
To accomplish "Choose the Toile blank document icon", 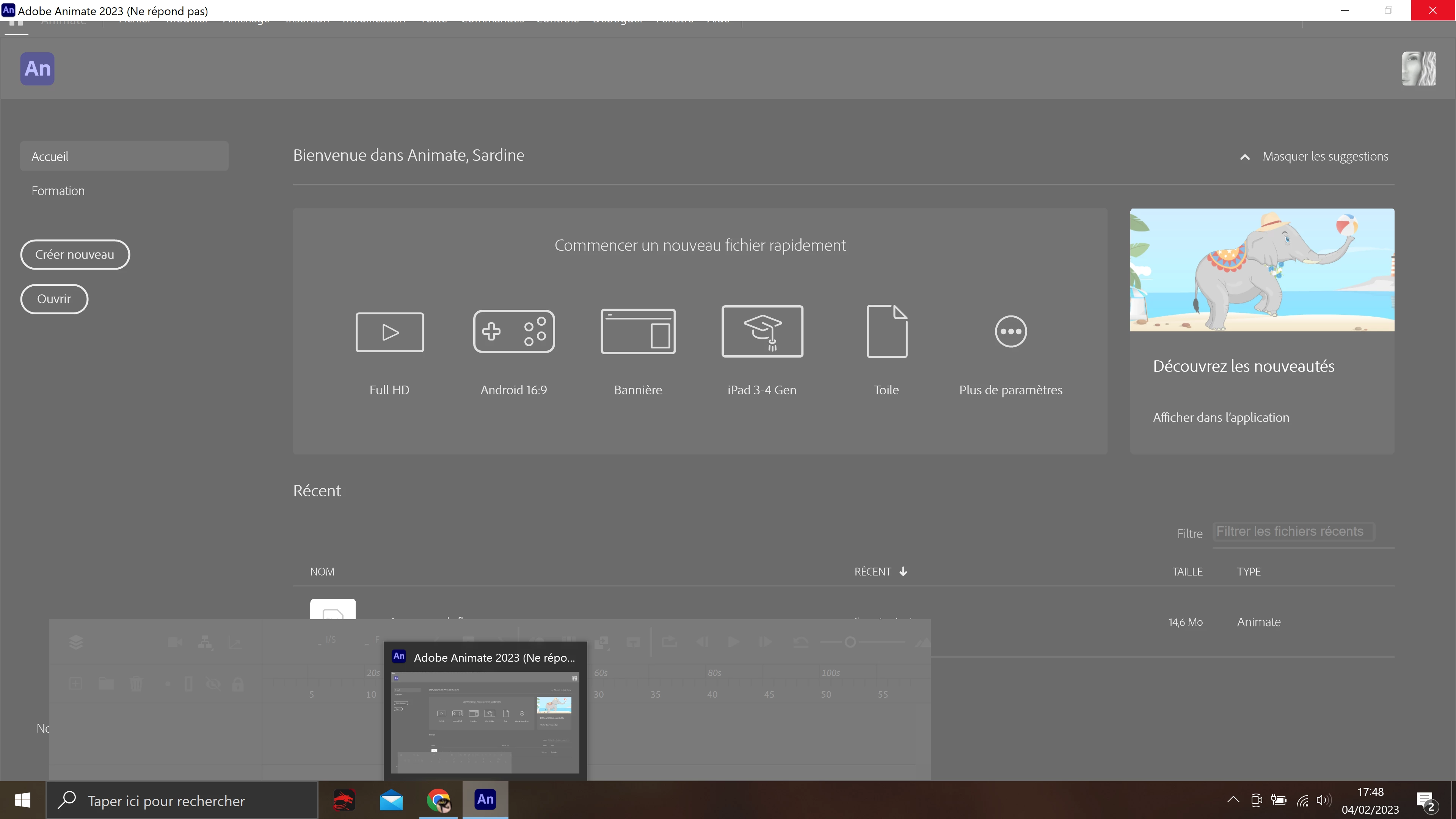I will pyautogui.click(x=886, y=332).
